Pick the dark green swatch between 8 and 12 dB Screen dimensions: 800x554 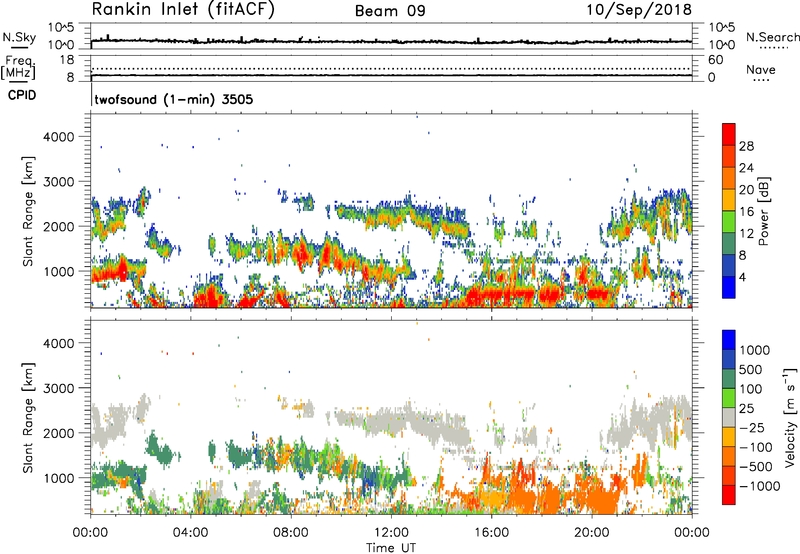(729, 244)
